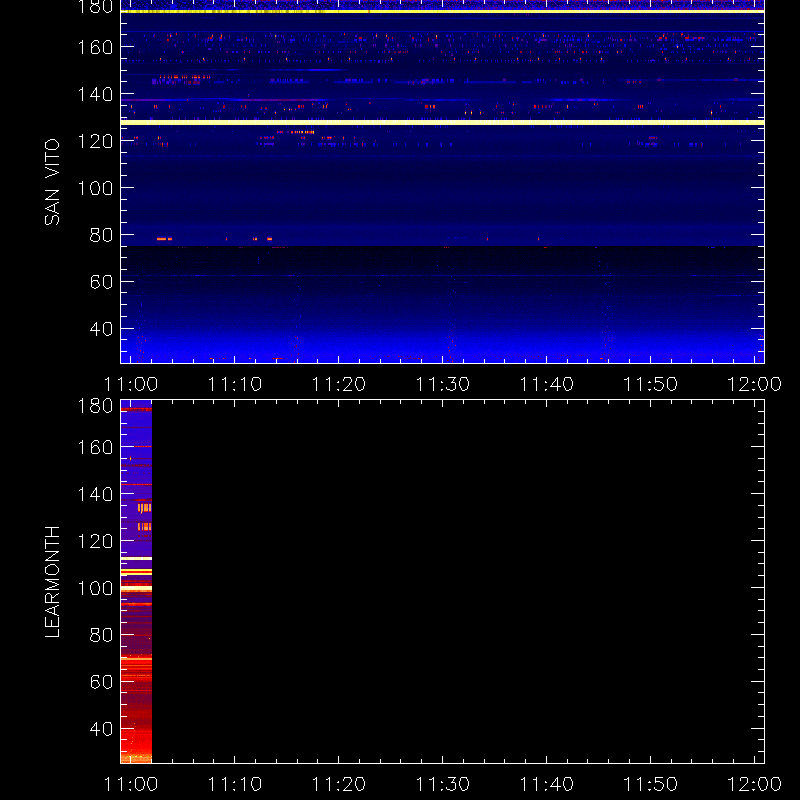The width and height of the screenshot is (800, 800).
Task: Click 11:20 time label under San Vito plot
Action: (339, 384)
